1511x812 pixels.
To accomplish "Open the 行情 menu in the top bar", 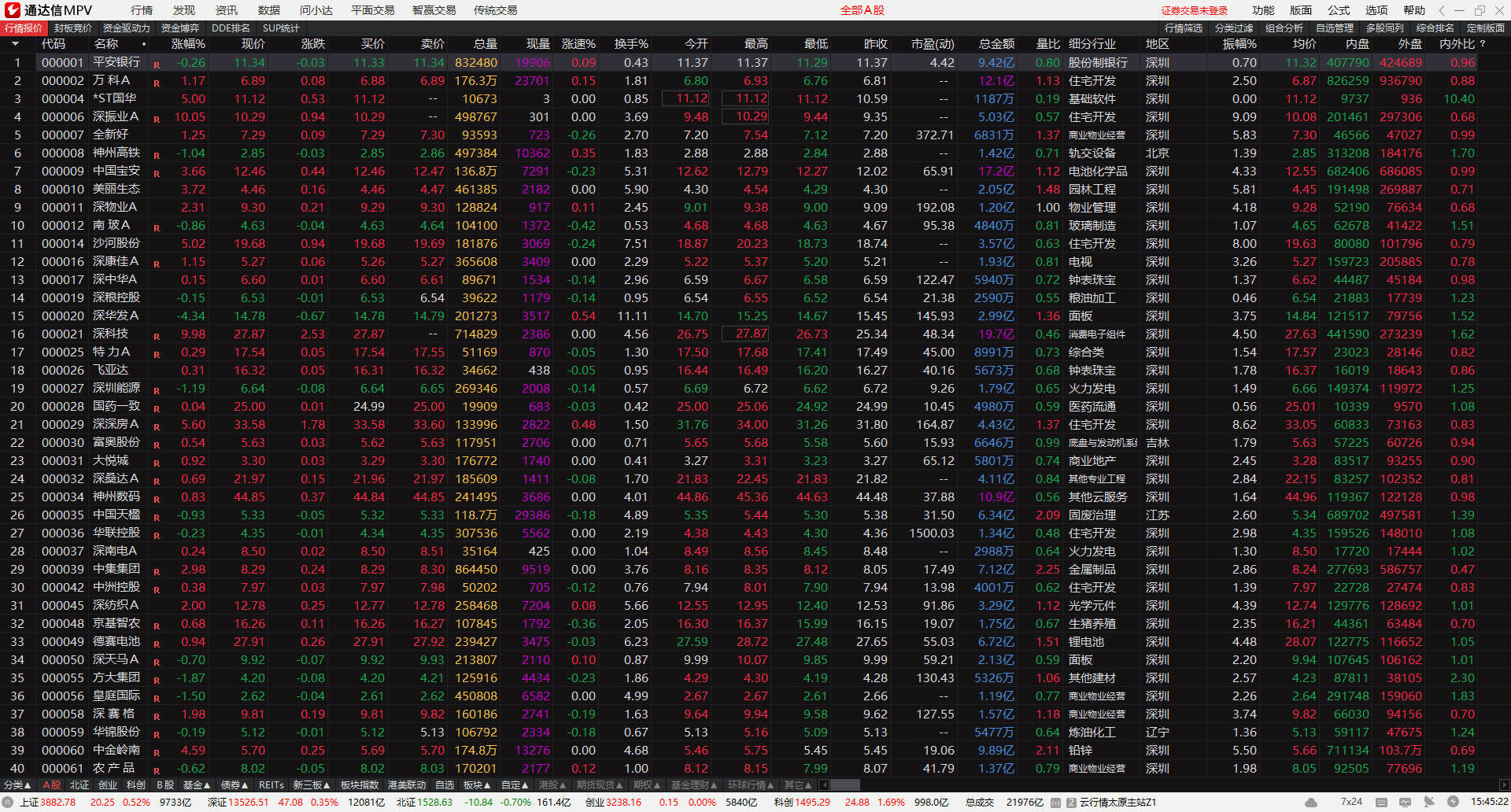I will tap(142, 10).
